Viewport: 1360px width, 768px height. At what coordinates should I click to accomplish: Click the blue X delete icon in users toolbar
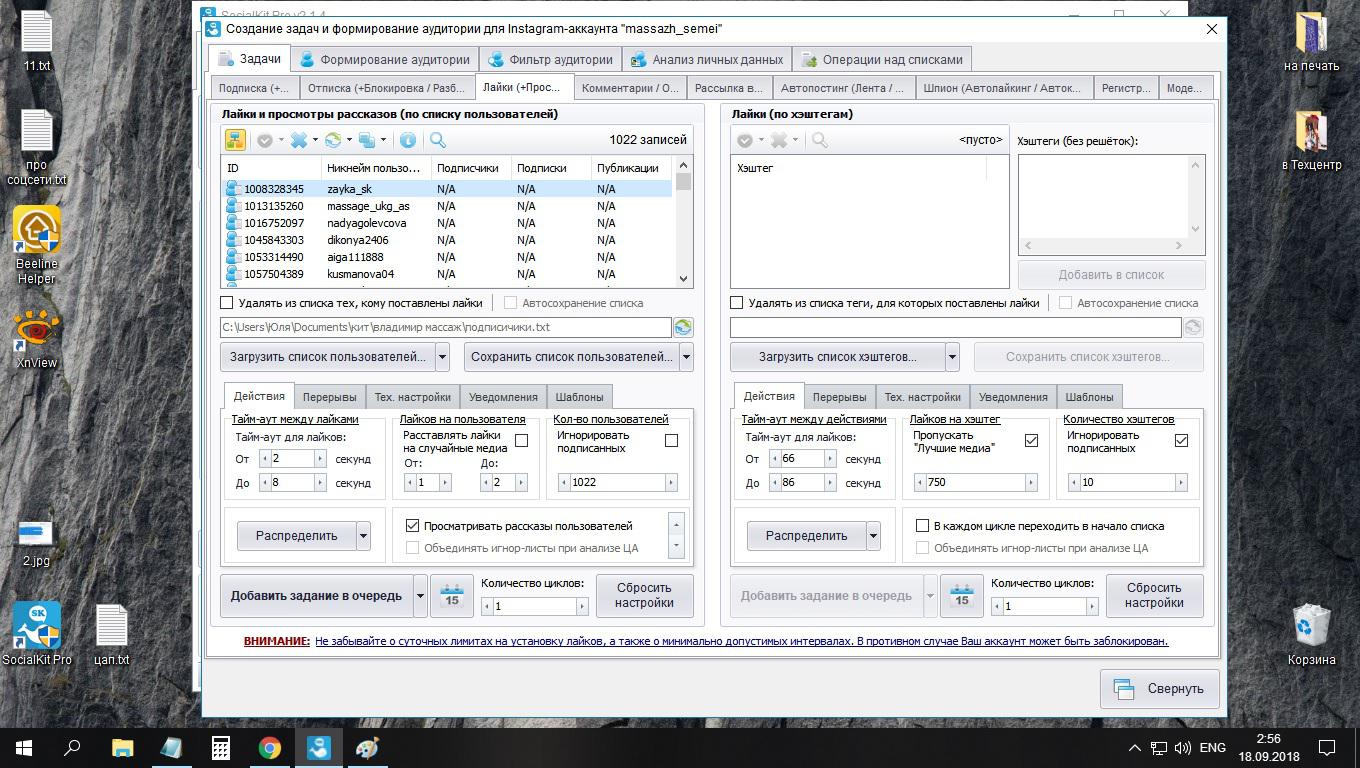(x=299, y=140)
